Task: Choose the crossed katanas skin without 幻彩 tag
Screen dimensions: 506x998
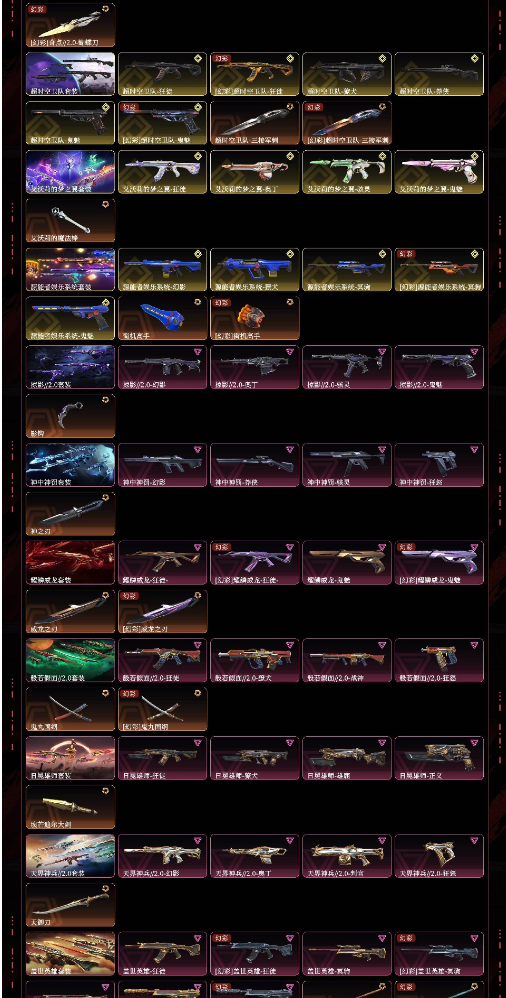Action: point(71,709)
